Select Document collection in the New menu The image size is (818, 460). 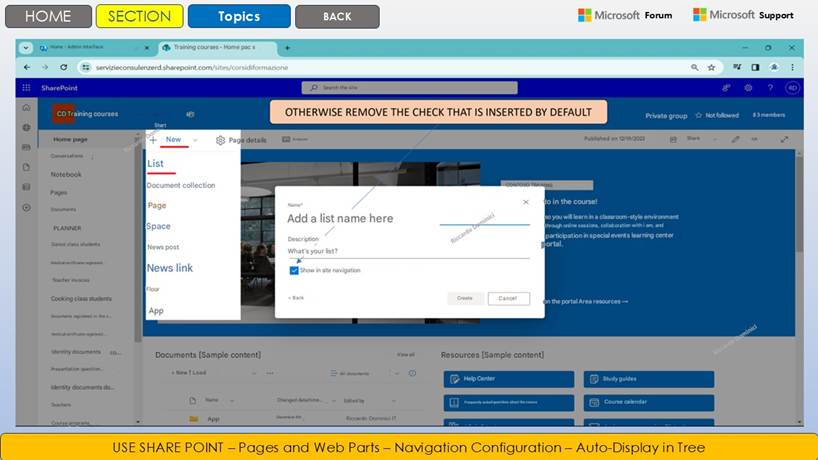click(x=181, y=185)
